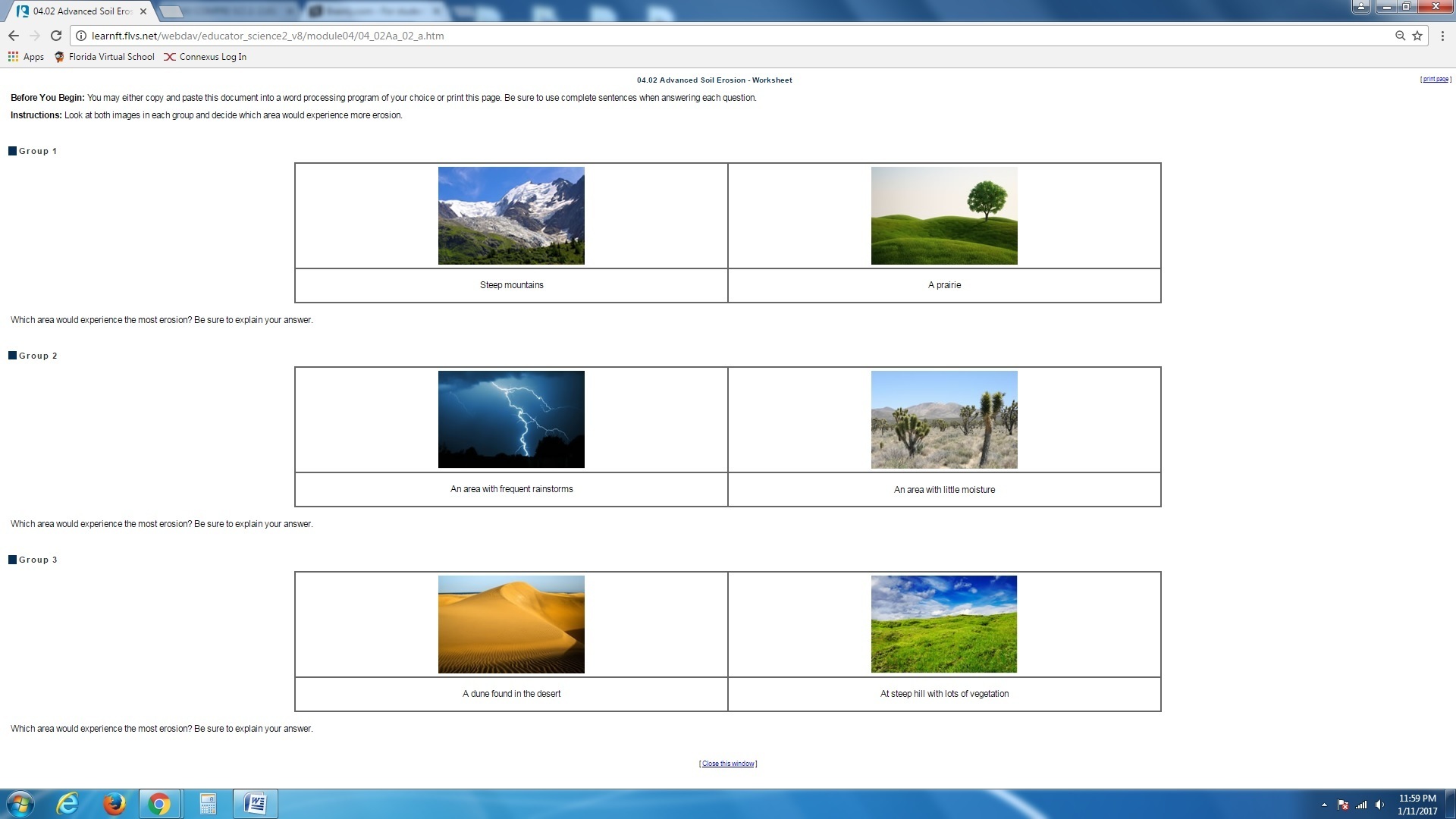Click the steep mountains image

511,215
